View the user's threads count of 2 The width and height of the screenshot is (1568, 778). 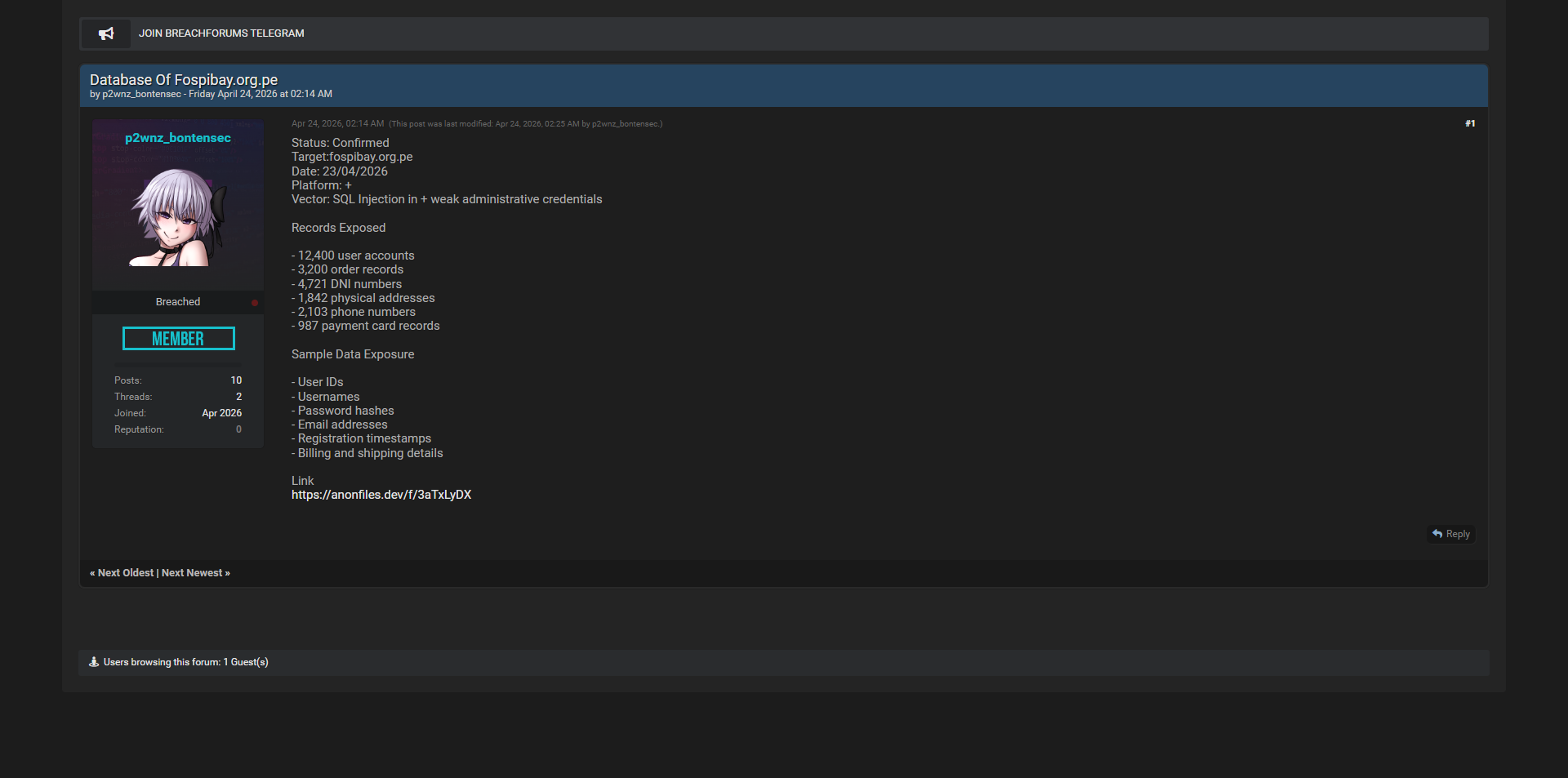click(x=238, y=397)
